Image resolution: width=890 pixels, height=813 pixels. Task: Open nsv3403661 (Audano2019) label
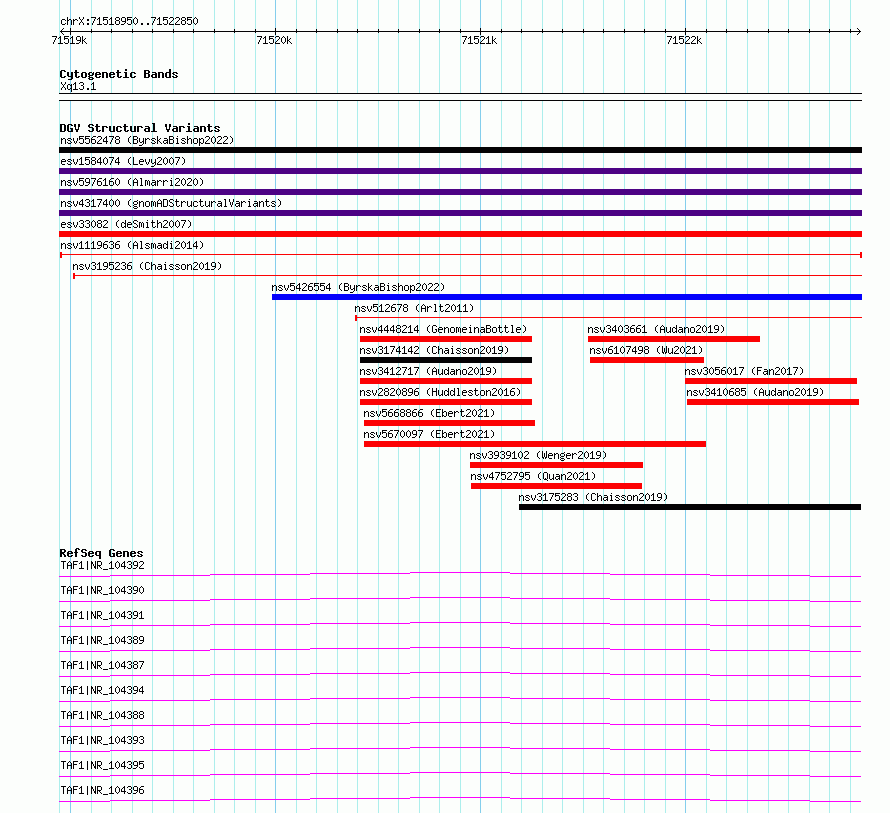click(x=656, y=329)
